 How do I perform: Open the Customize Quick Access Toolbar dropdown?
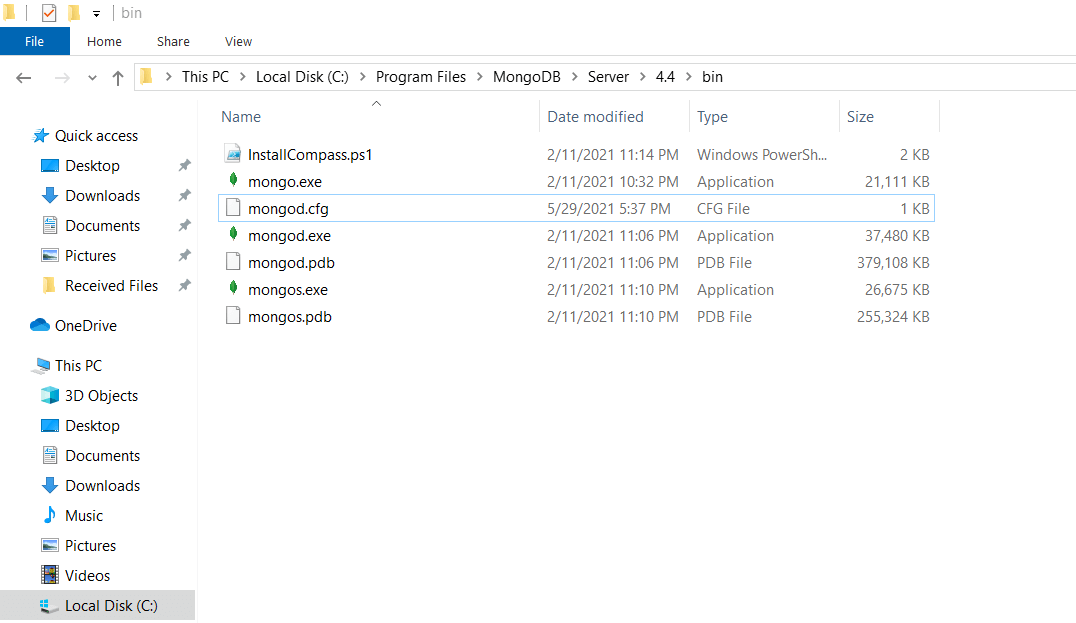point(96,13)
